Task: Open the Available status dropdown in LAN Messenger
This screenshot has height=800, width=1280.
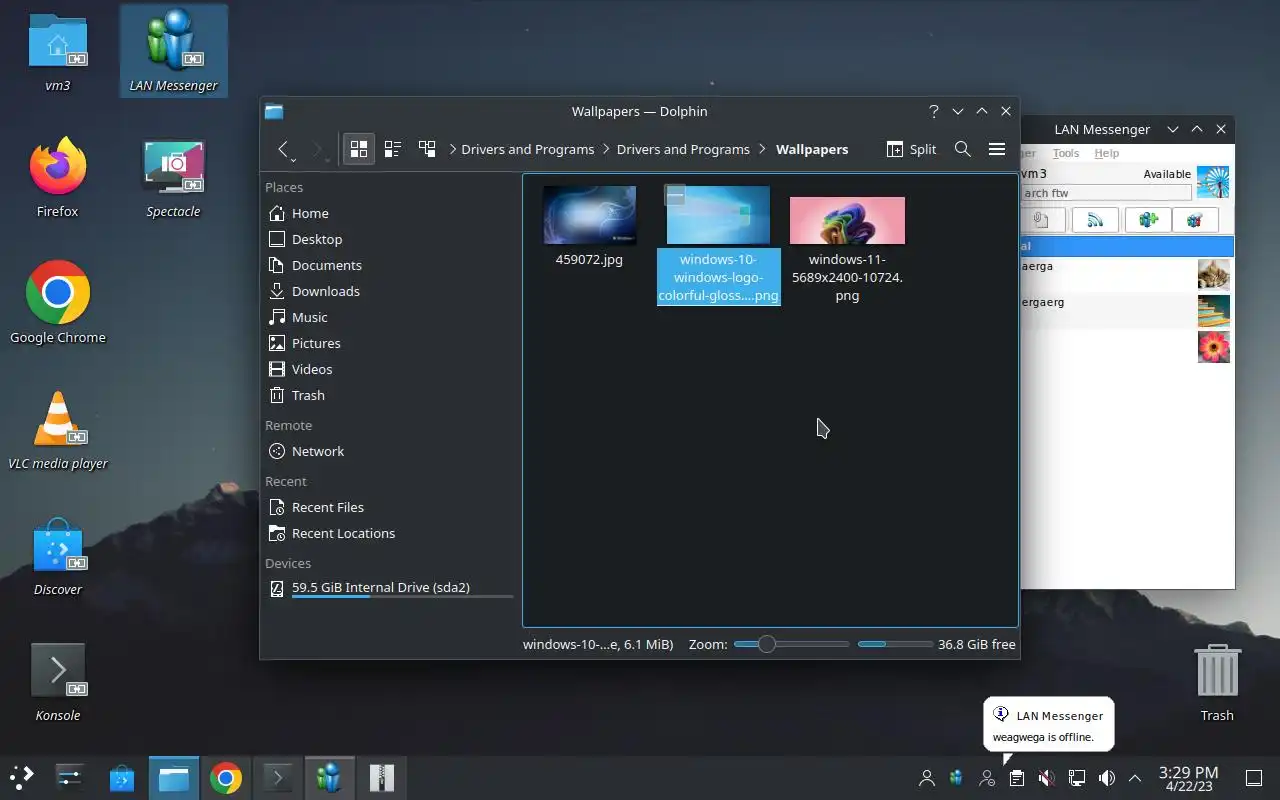Action: click(x=1167, y=174)
